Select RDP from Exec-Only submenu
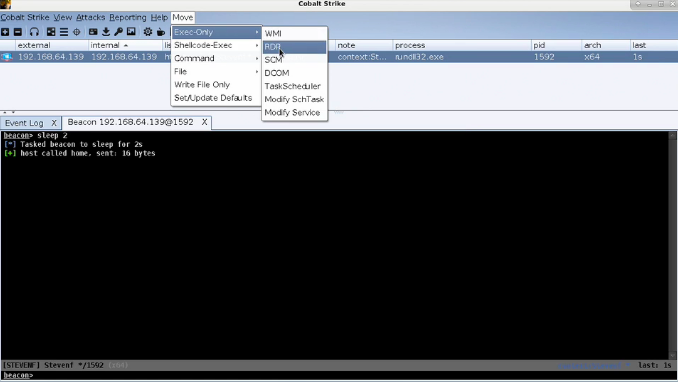The height and width of the screenshot is (382, 678). 294,47
